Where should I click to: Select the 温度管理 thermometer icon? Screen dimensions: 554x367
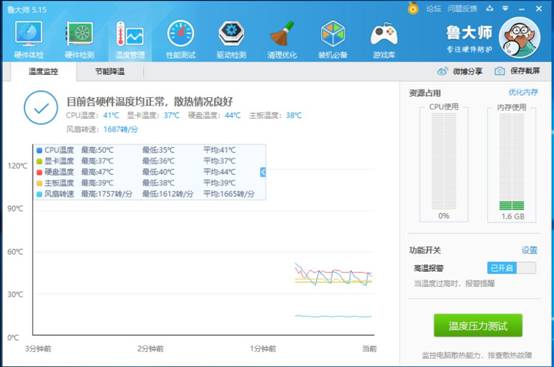[130, 39]
